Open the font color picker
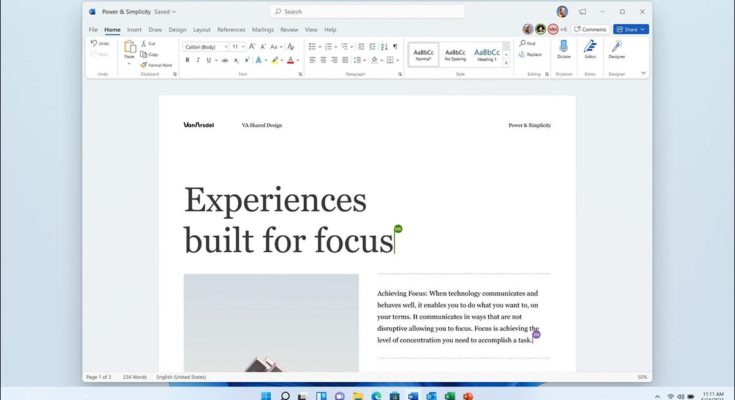This screenshot has width=735, height=400. point(291,60)
